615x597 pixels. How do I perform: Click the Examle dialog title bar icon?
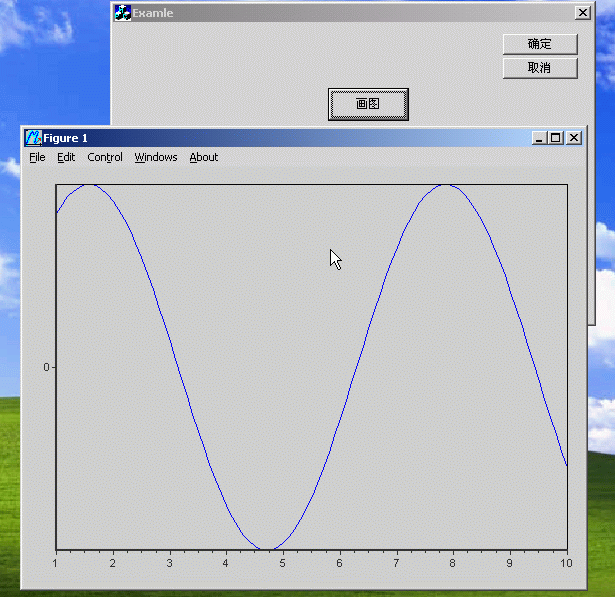click(123, 13)
